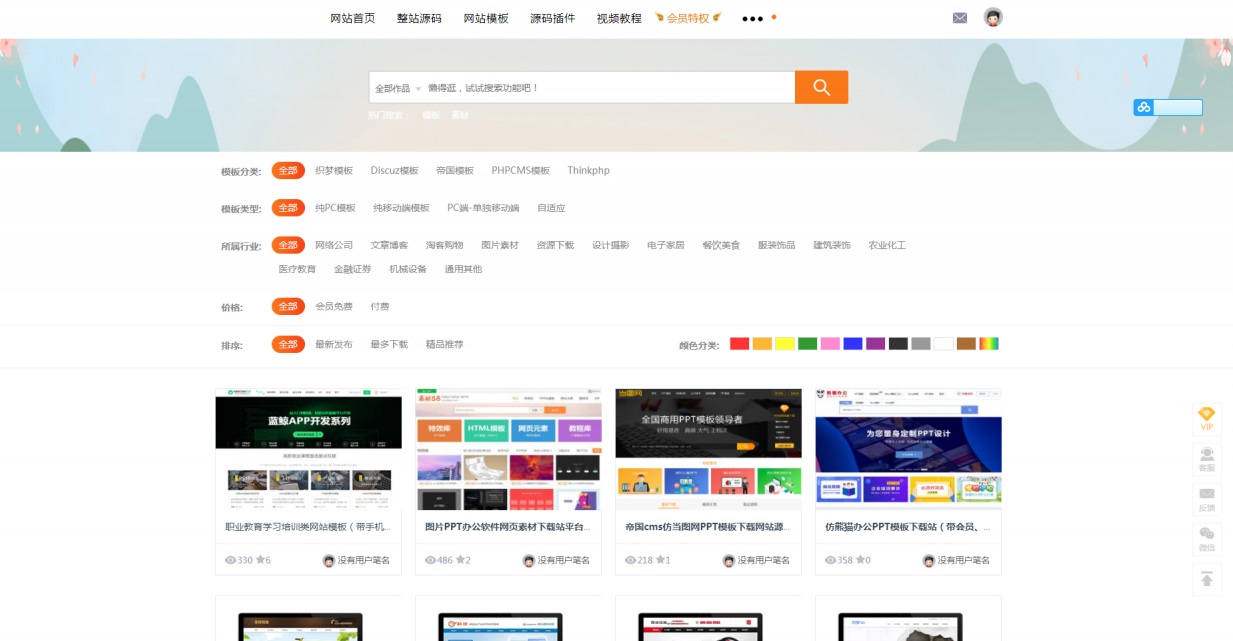The width and height of the screenshot is (1233, 641).
Task: Click the blue Baidu cloud floating badge
Action: 1167,108
